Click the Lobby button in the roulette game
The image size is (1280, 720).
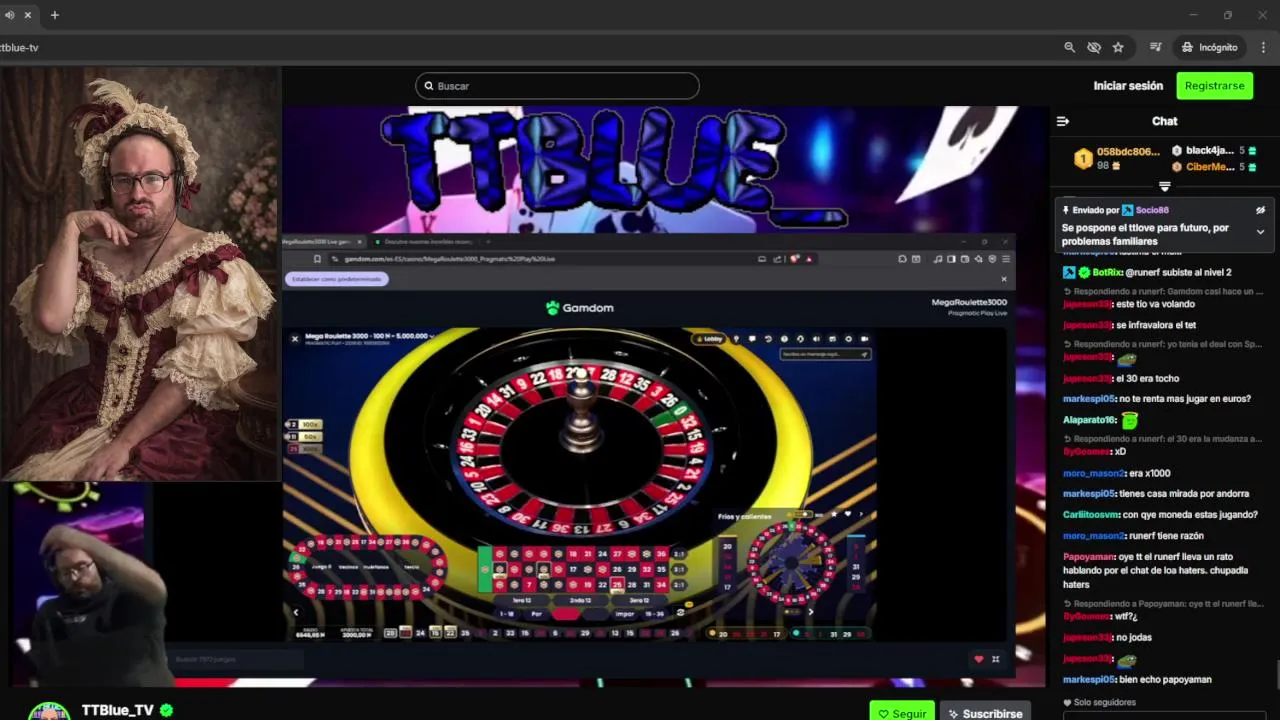pyautogui.click(x=710, y=339)
